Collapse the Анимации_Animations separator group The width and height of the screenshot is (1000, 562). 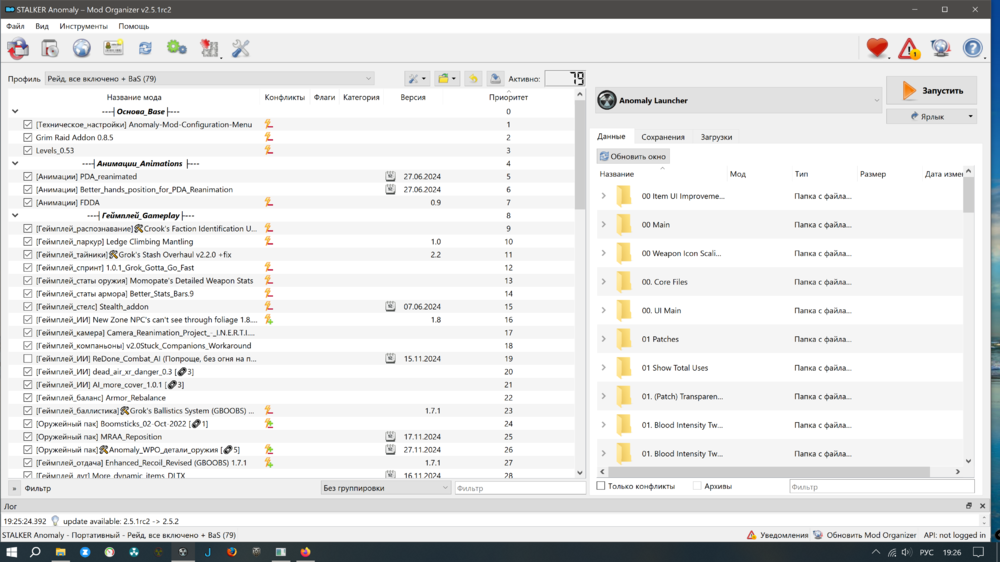point(14,163)
